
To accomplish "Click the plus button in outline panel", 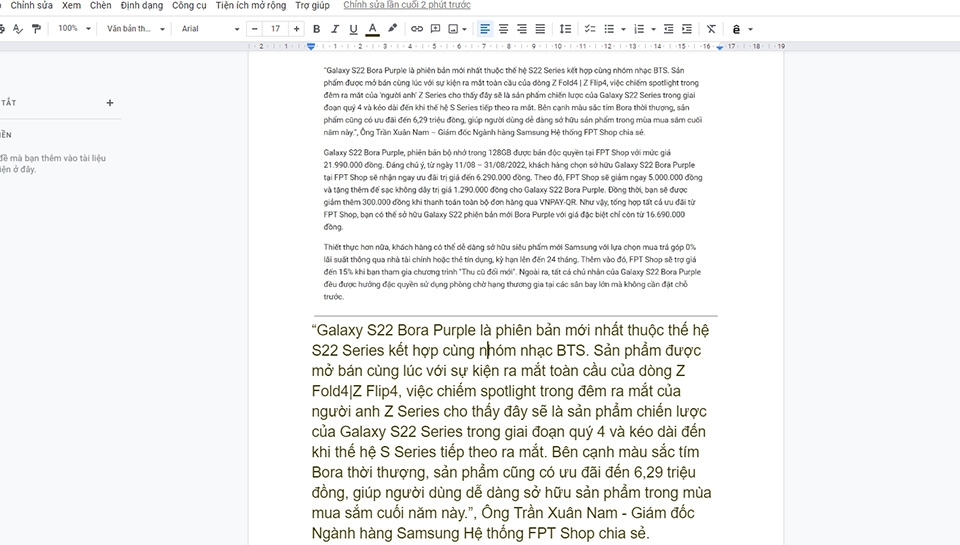I will pyautogui.click(x=110, y=103).
